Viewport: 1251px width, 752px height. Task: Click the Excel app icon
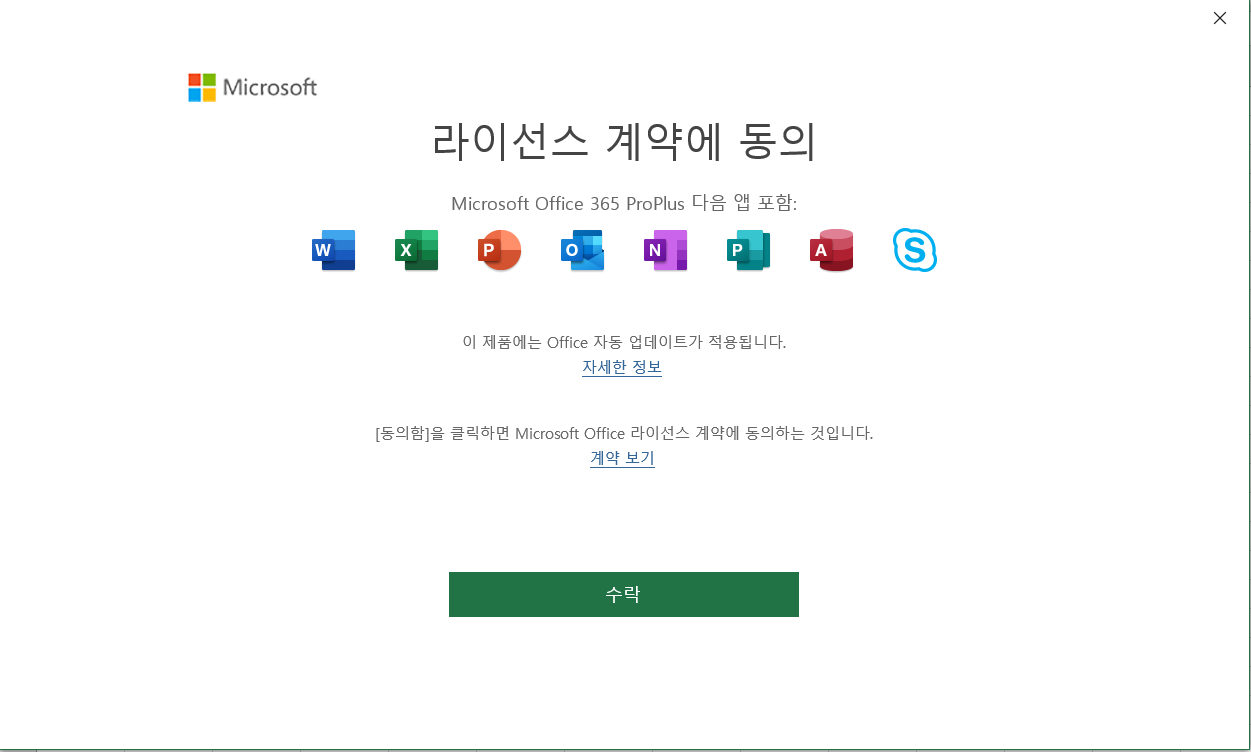[x=417, y=250]
